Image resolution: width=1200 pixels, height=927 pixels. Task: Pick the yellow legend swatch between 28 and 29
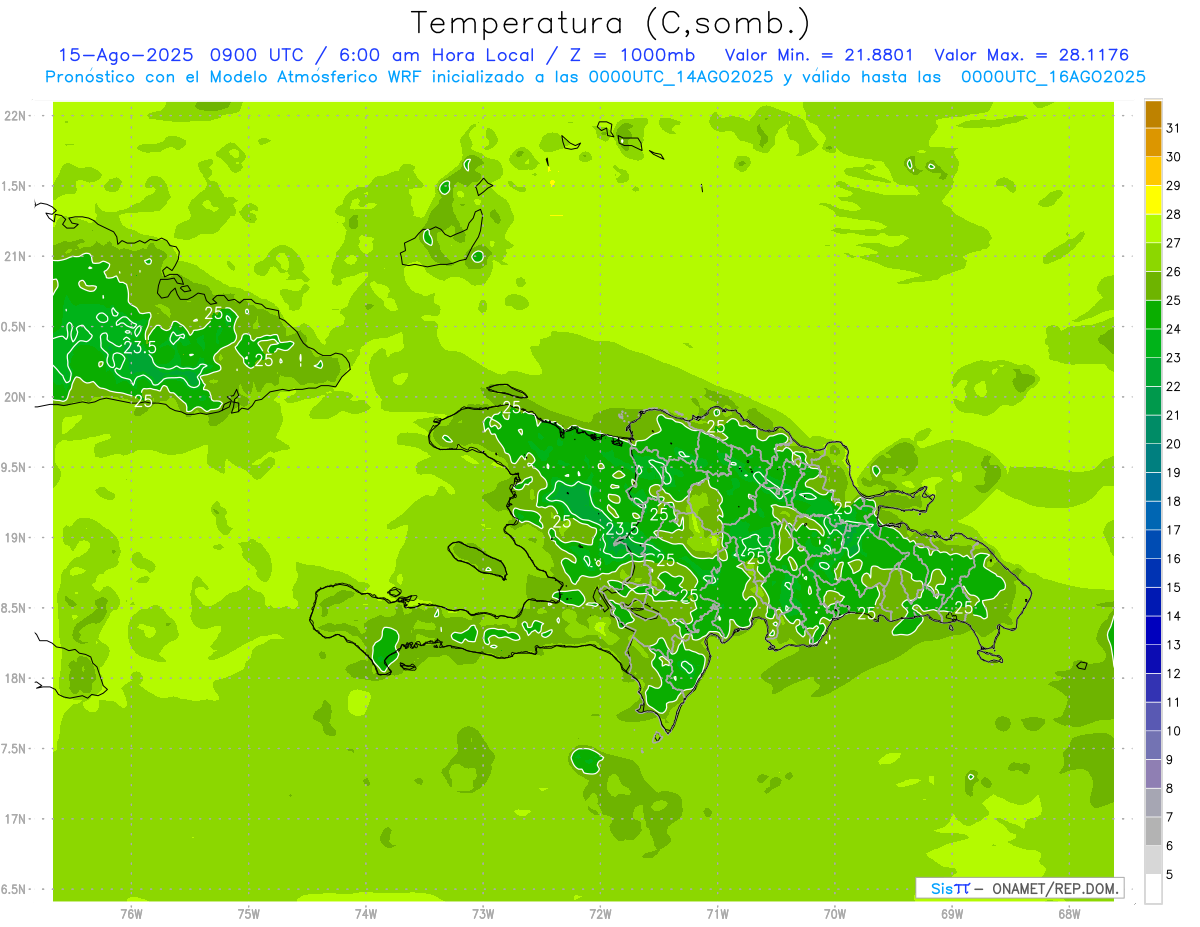point(1154,200)
